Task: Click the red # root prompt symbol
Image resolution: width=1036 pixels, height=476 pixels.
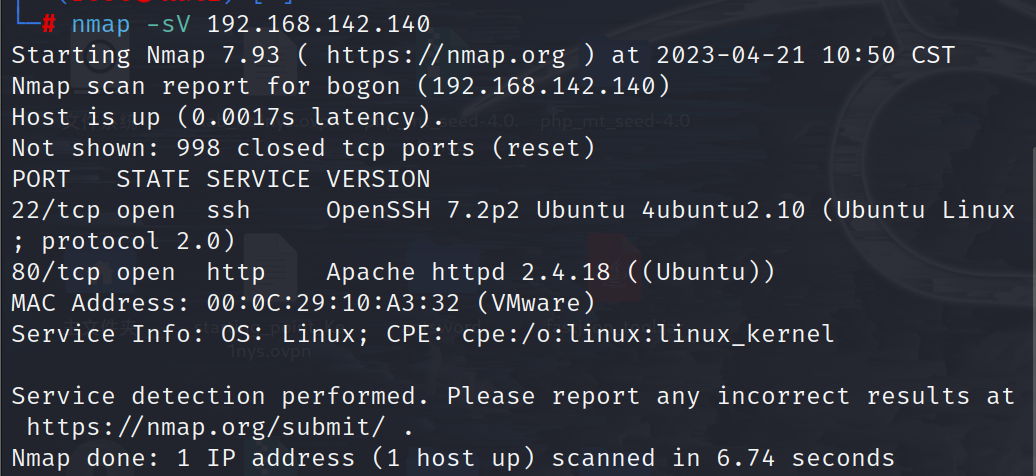Action: point(50,23)
